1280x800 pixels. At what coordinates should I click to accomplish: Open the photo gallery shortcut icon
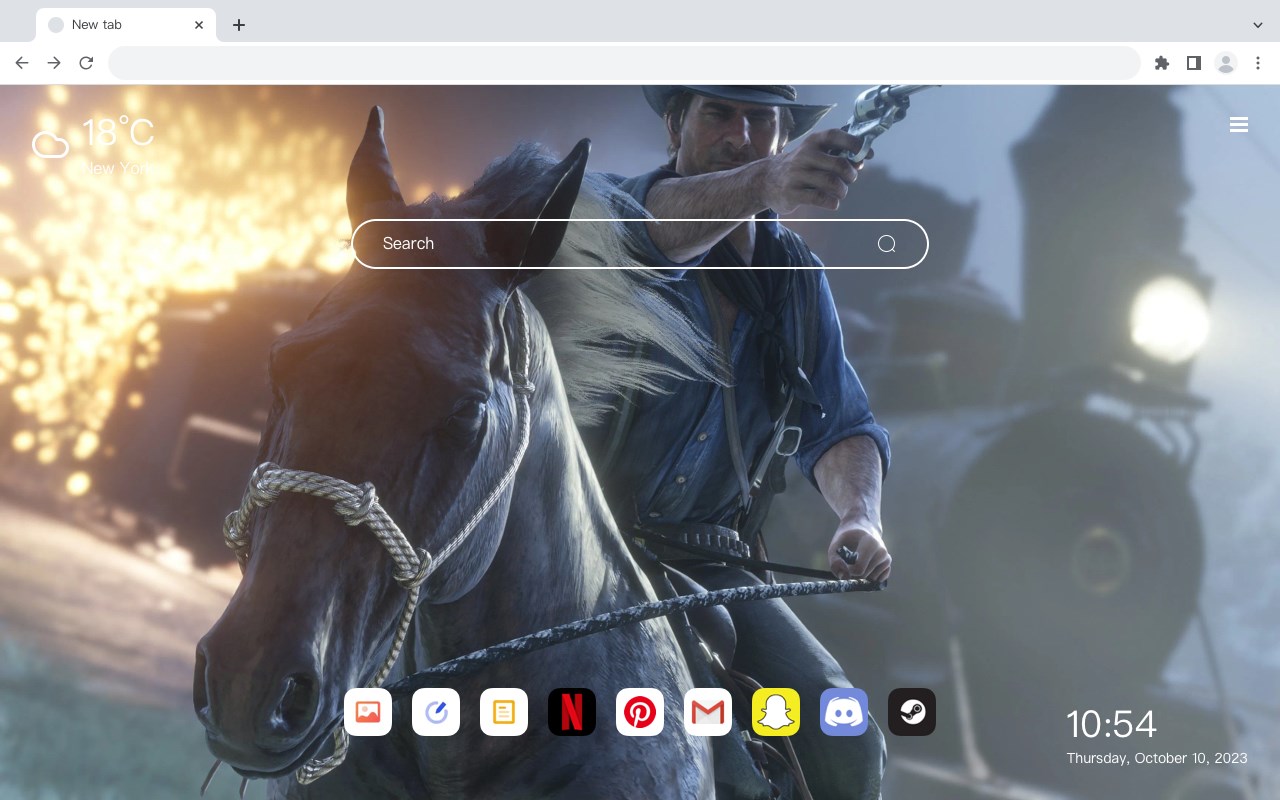point(368,712)
